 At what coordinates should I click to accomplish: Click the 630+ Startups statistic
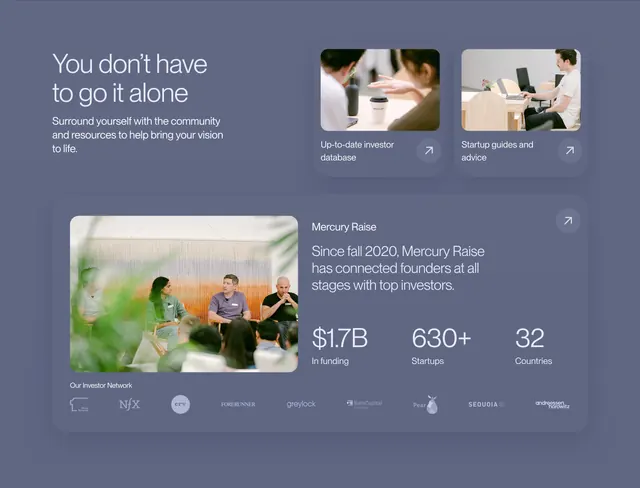[441, 346]
